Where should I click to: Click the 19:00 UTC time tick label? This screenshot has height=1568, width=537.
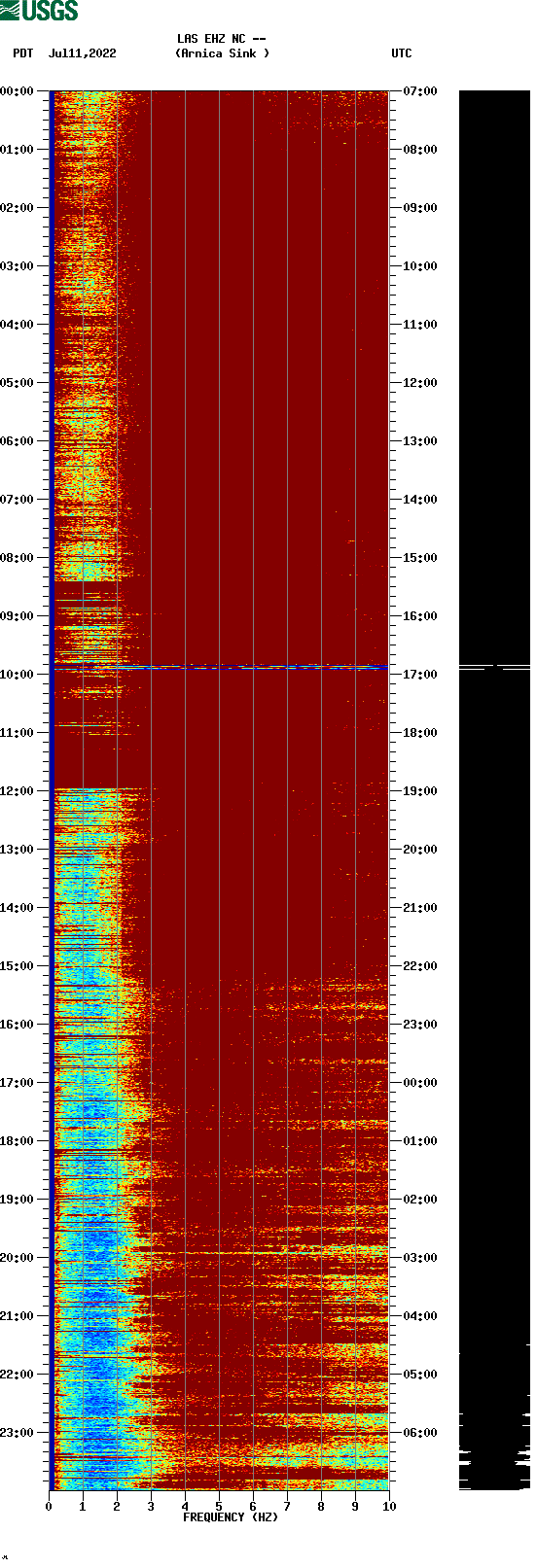pos(420,791)
